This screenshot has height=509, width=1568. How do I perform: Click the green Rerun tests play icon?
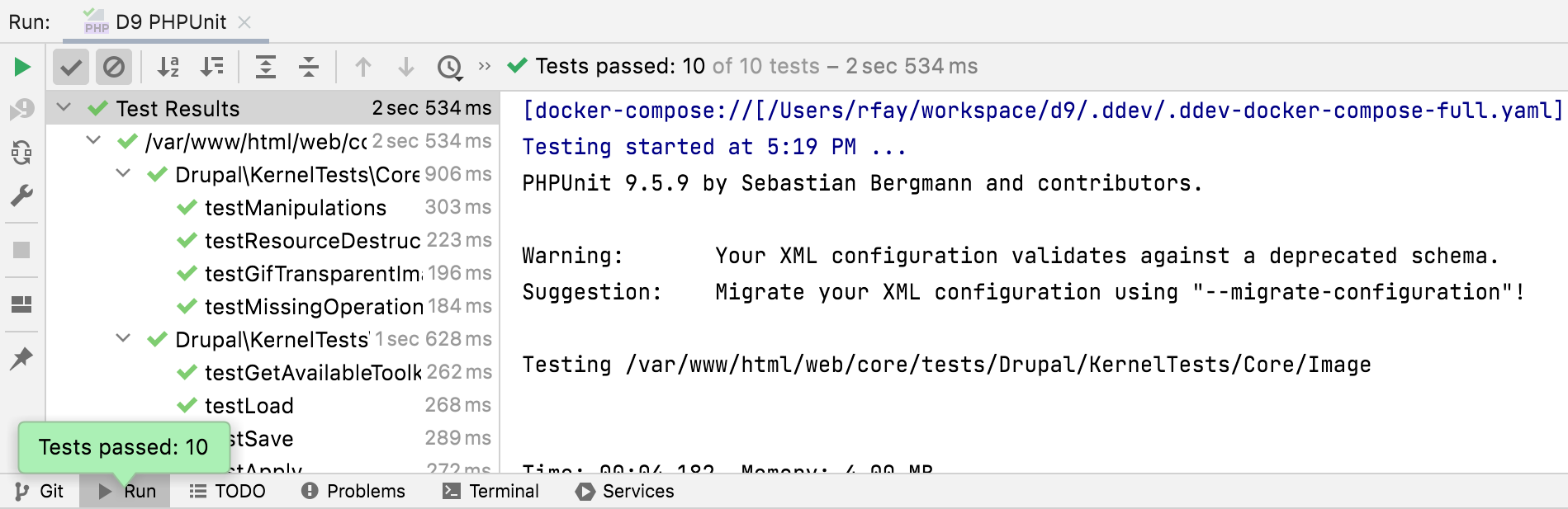tap(22, 67)
